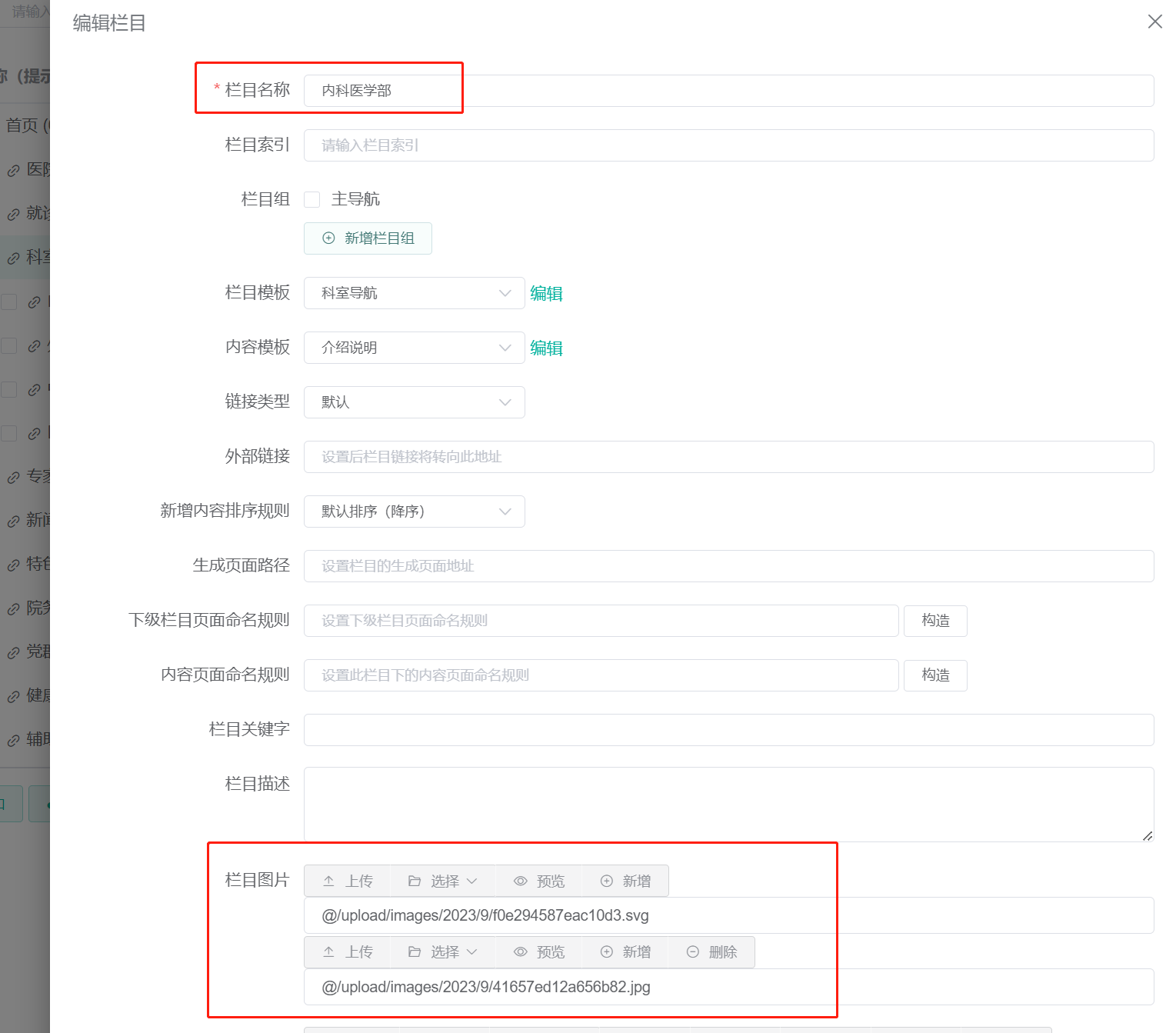The height and width of the screenshot is (1033, 1176).
Task: Check the sidebar checkbox next to the fourth item
Action: (x=9, y=432)
